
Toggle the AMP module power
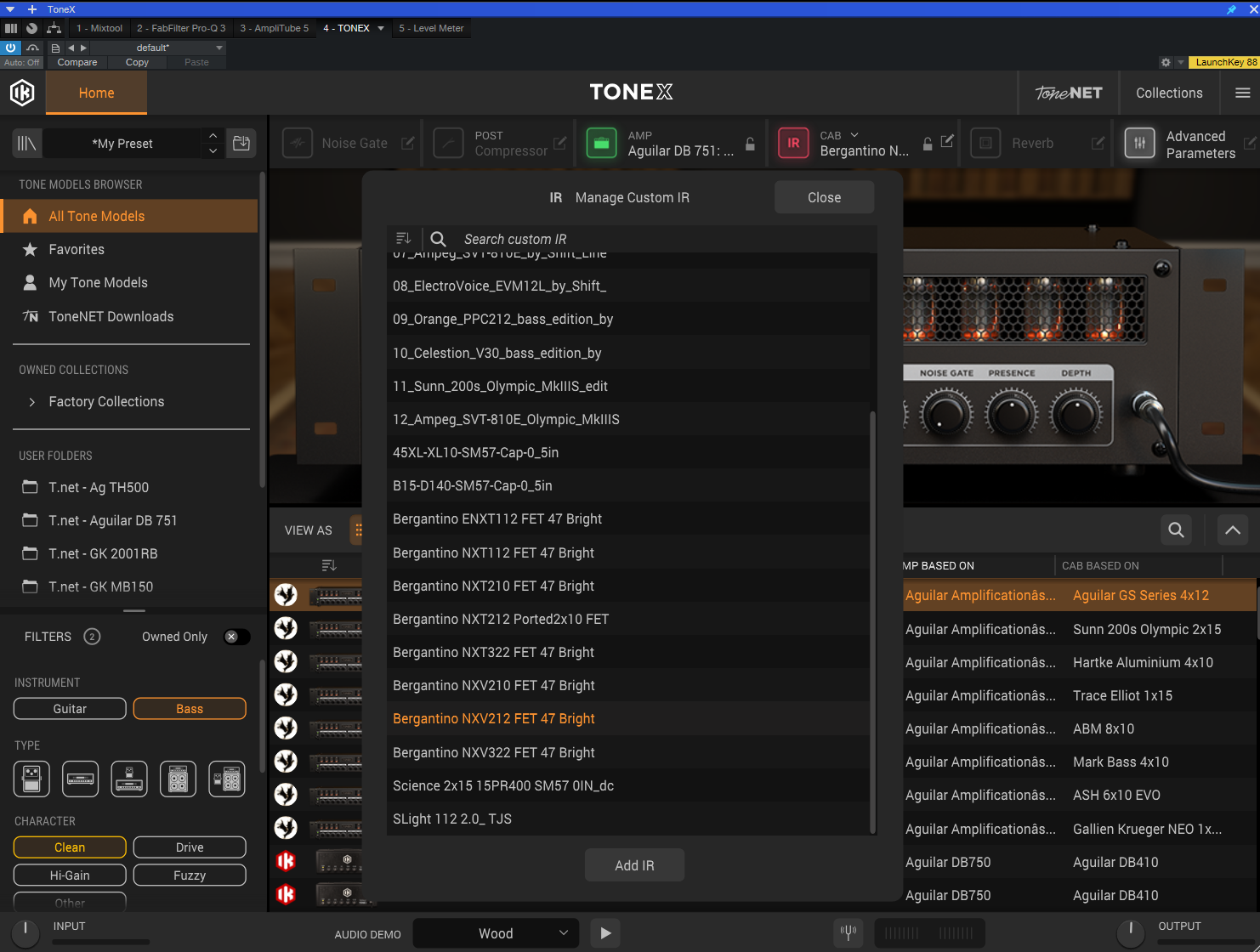click(601, 143)
